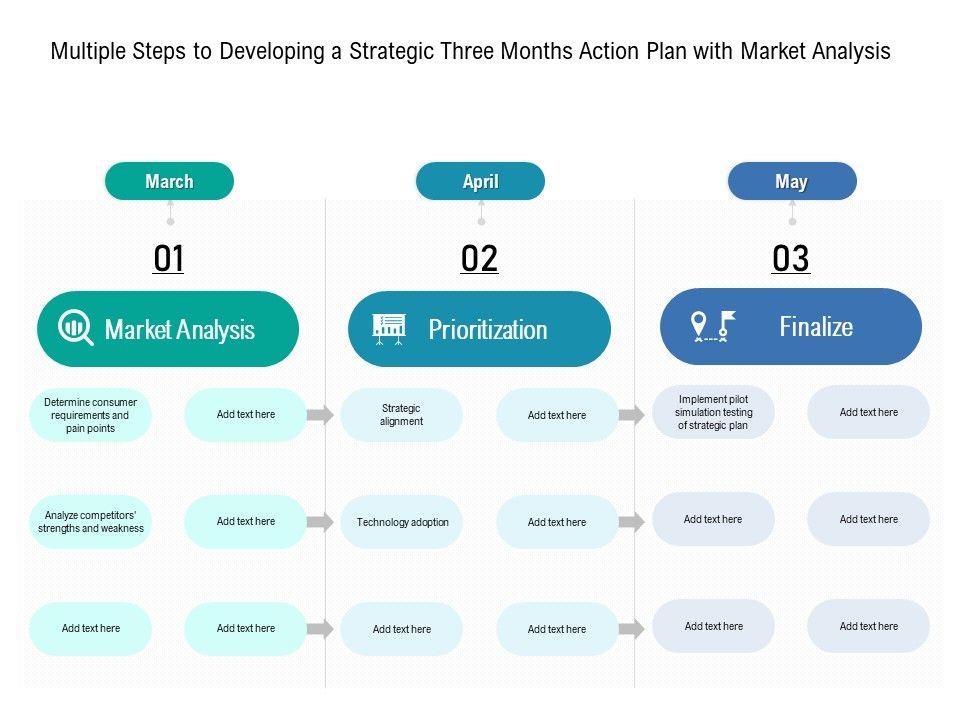Select the April month tab
Screen dimensions: 960x720
coord(480,182)
